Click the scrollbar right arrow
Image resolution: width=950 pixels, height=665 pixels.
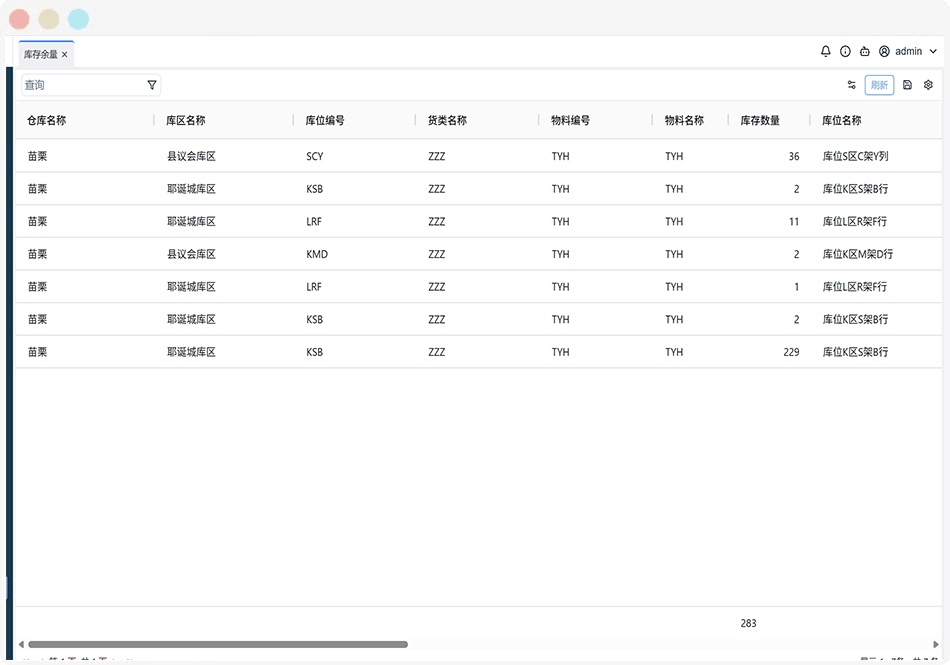[x=935, y=644]
